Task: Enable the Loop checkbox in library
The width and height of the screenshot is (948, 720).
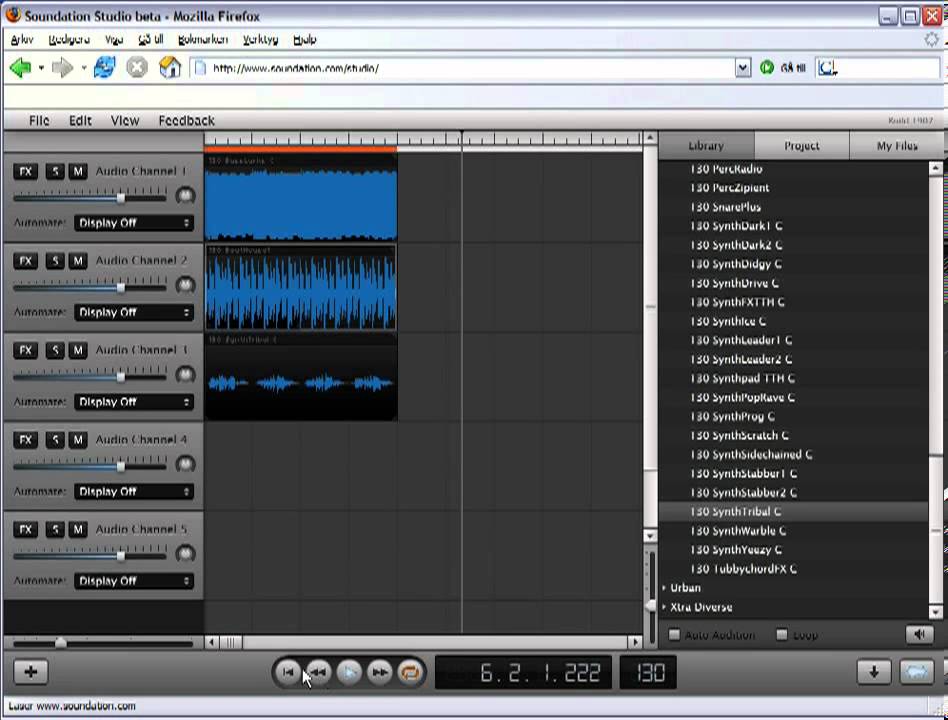Action: tap(782, 635)
